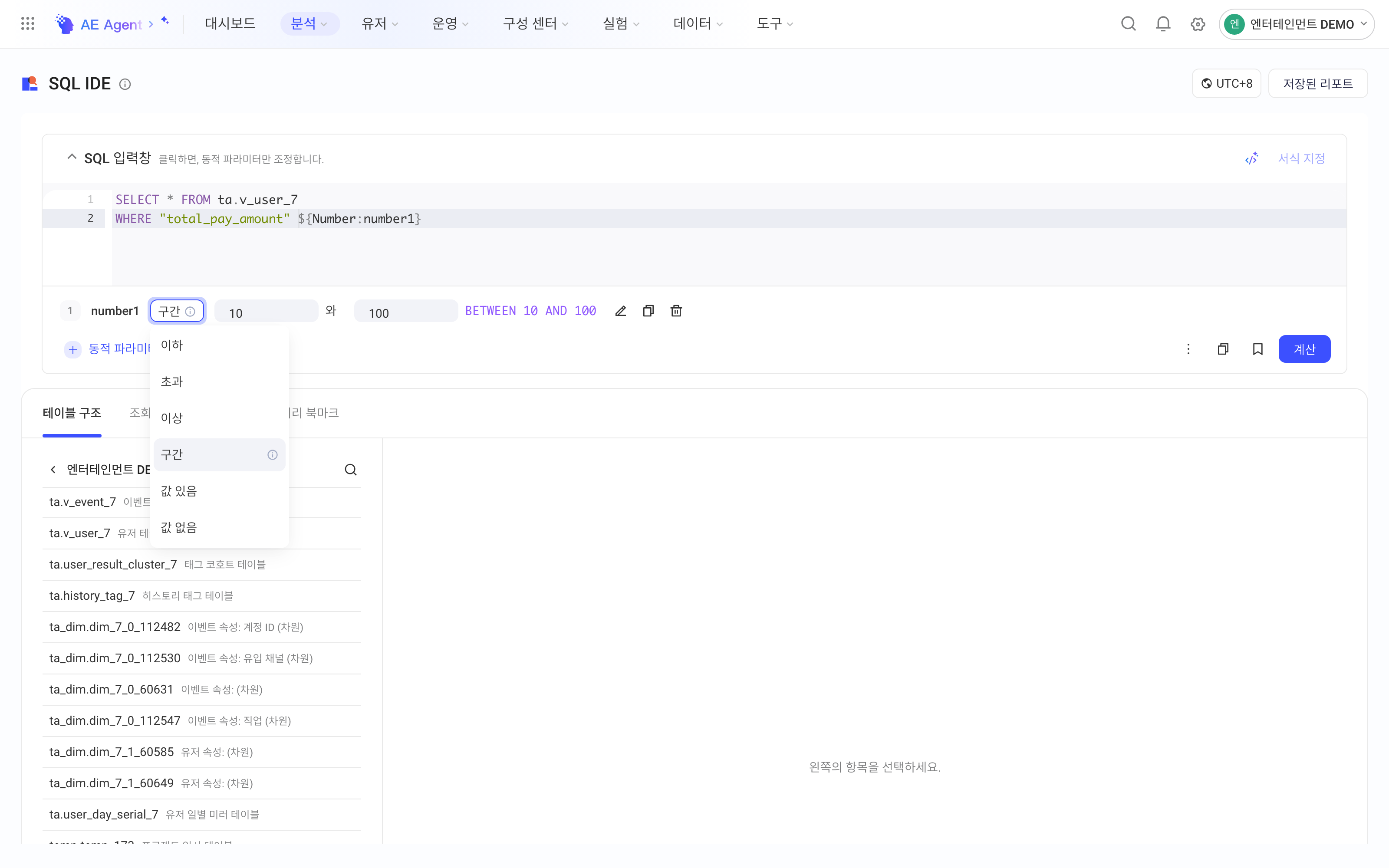Open the 대시보드 menu item
Viewport: 1389px width, 868px height.
pyautogui.click(x=230, y=23)
